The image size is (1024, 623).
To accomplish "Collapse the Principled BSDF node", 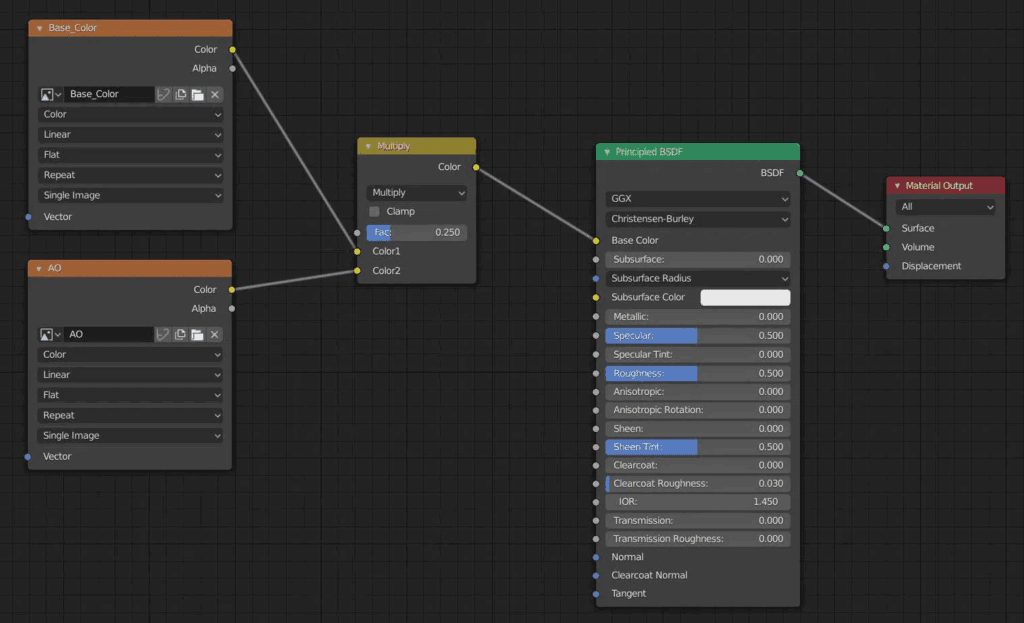I will coord(607,152).
